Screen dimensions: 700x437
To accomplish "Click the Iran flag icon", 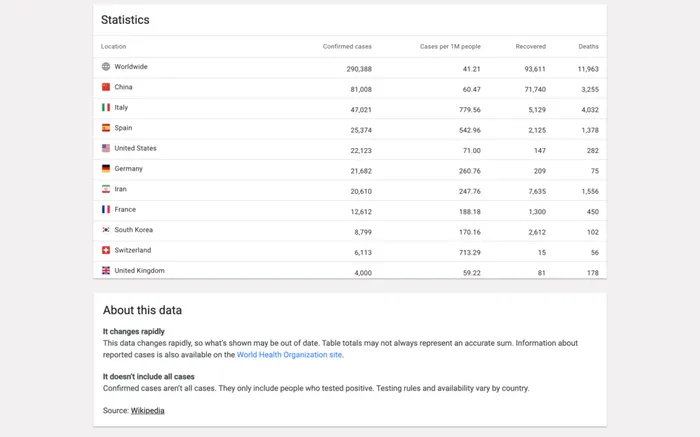I will [106, 189].
